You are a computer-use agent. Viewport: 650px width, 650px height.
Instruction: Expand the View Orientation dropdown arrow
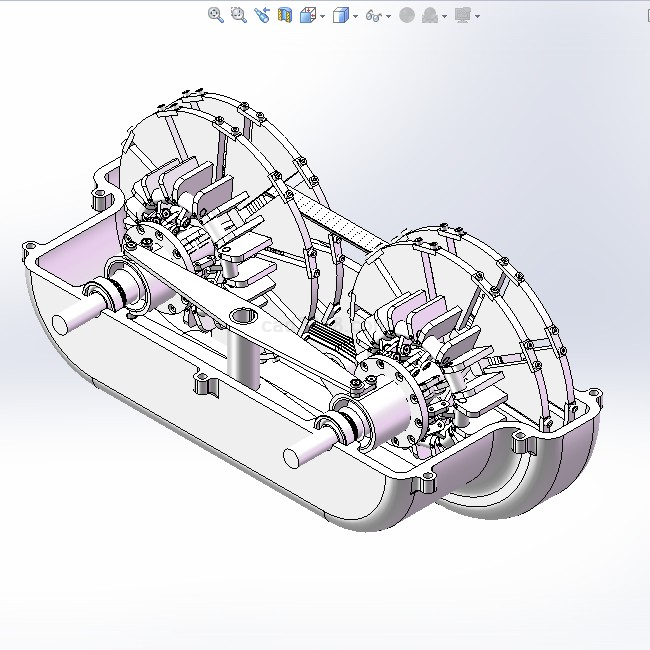click(x=322, y=16)
